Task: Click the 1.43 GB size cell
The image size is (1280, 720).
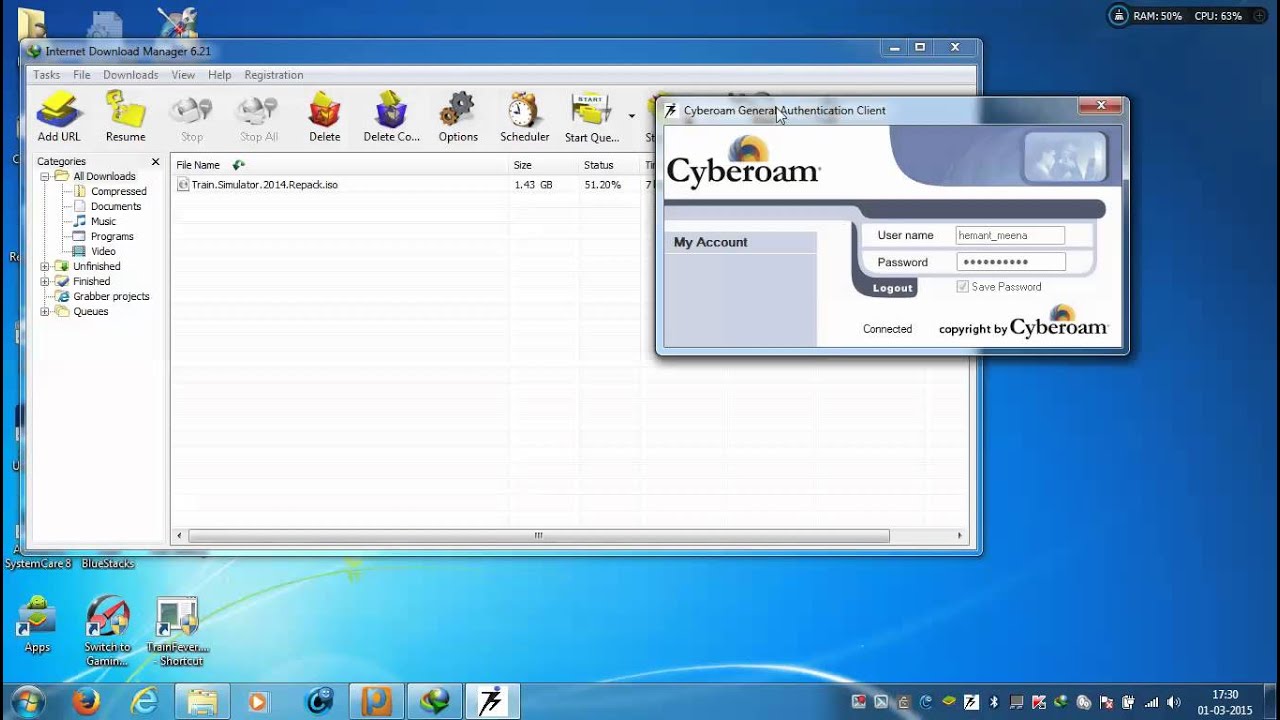Action: pyautogui.click(x=533, y=185)
